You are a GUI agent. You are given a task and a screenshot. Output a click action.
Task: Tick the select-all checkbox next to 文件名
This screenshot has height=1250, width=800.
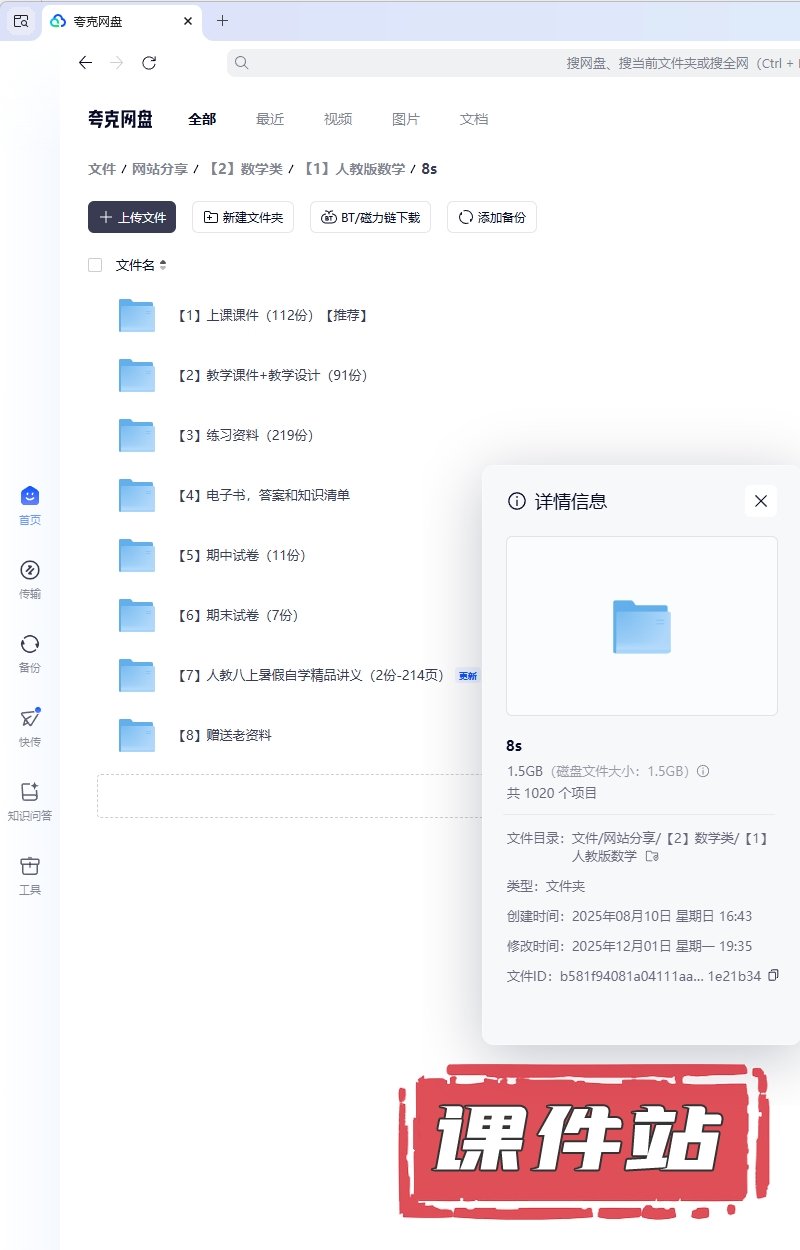click(x=95, y=265)
